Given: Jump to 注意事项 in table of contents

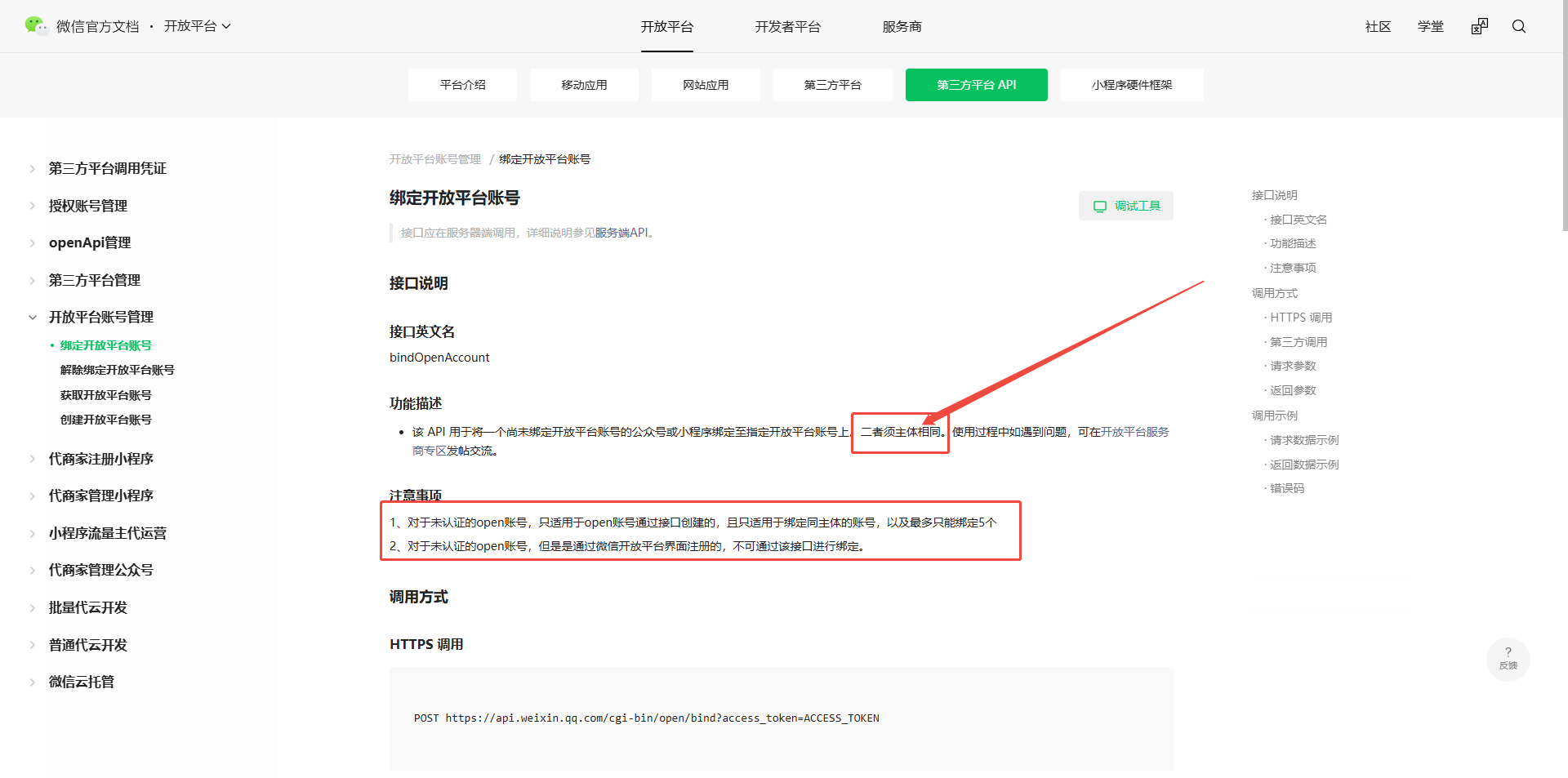Looking at the screenshot, I should 1293,268.
